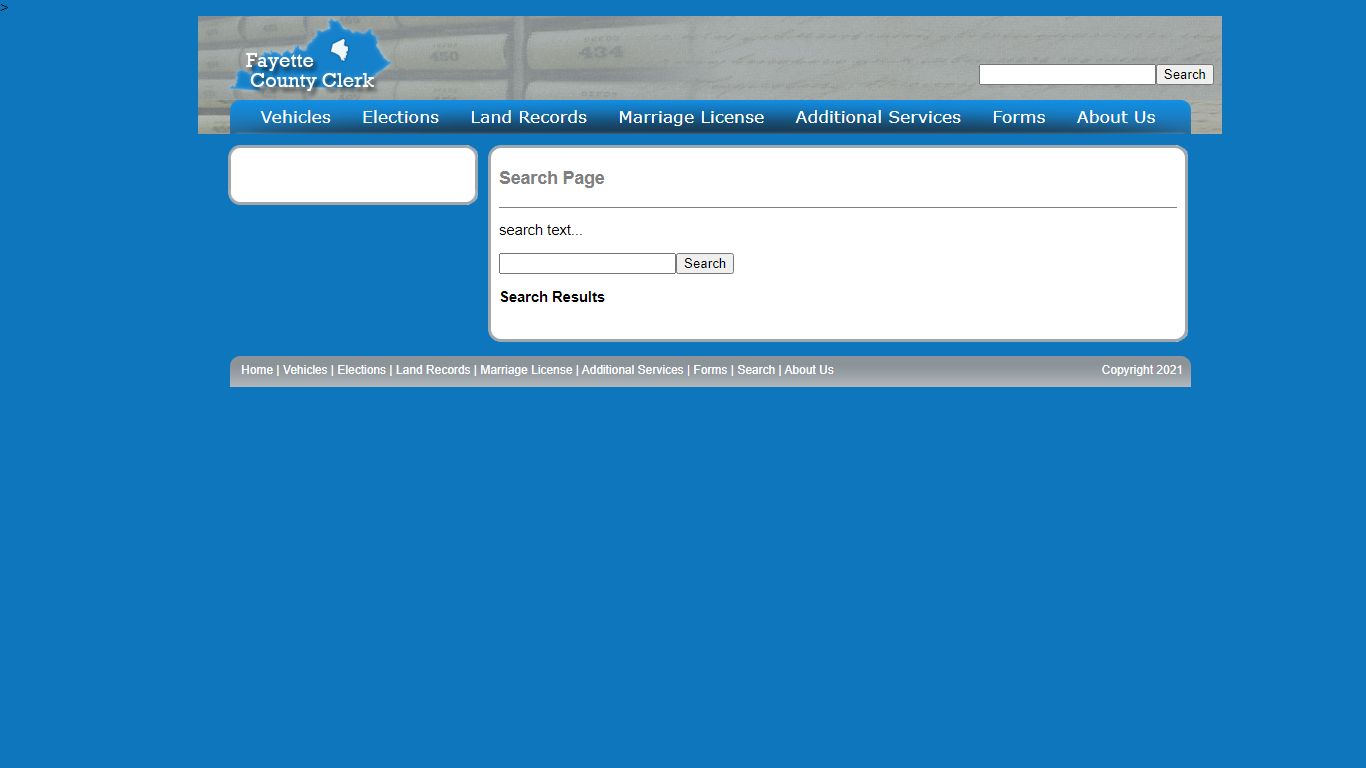The width and height of the screenshot is (1366, 768).
Task: Click the Fayette County Clerk logo
Action: point(311,58)
